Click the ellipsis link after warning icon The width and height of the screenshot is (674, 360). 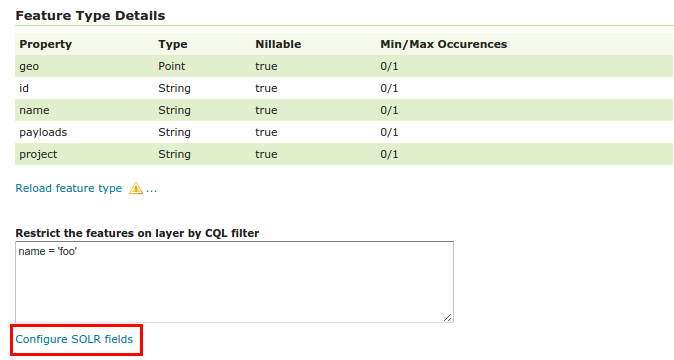pos(151,189)
